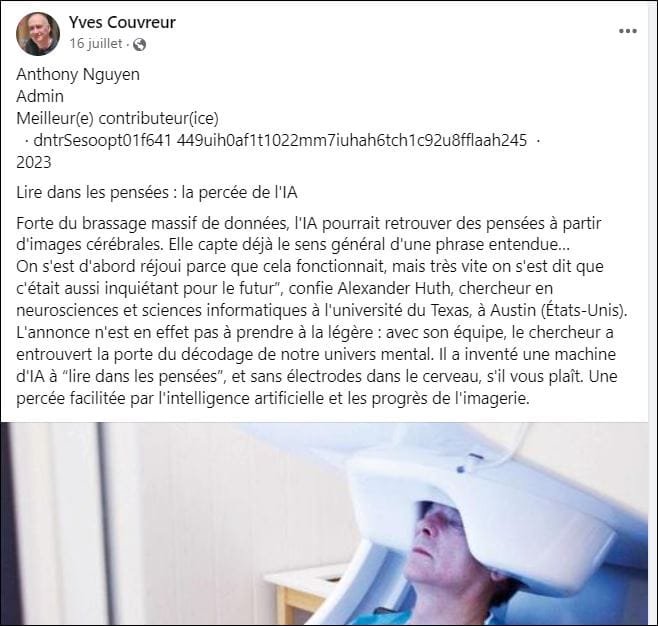658x626 pixels.
Task: Open the three-dots post options menu
Action: (x=628, y=31)
